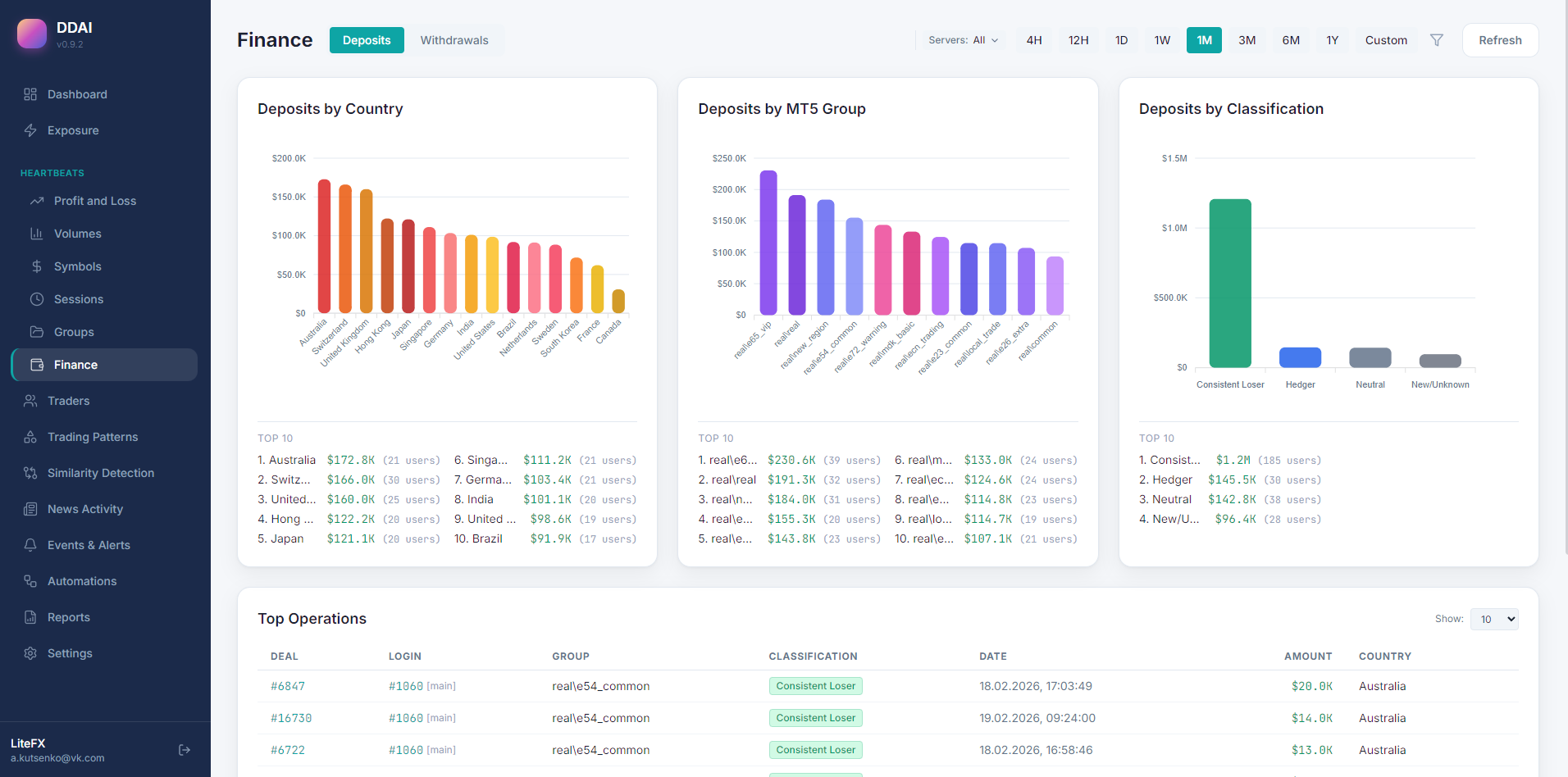Click the Sessions clock icon

pos(37,299)
